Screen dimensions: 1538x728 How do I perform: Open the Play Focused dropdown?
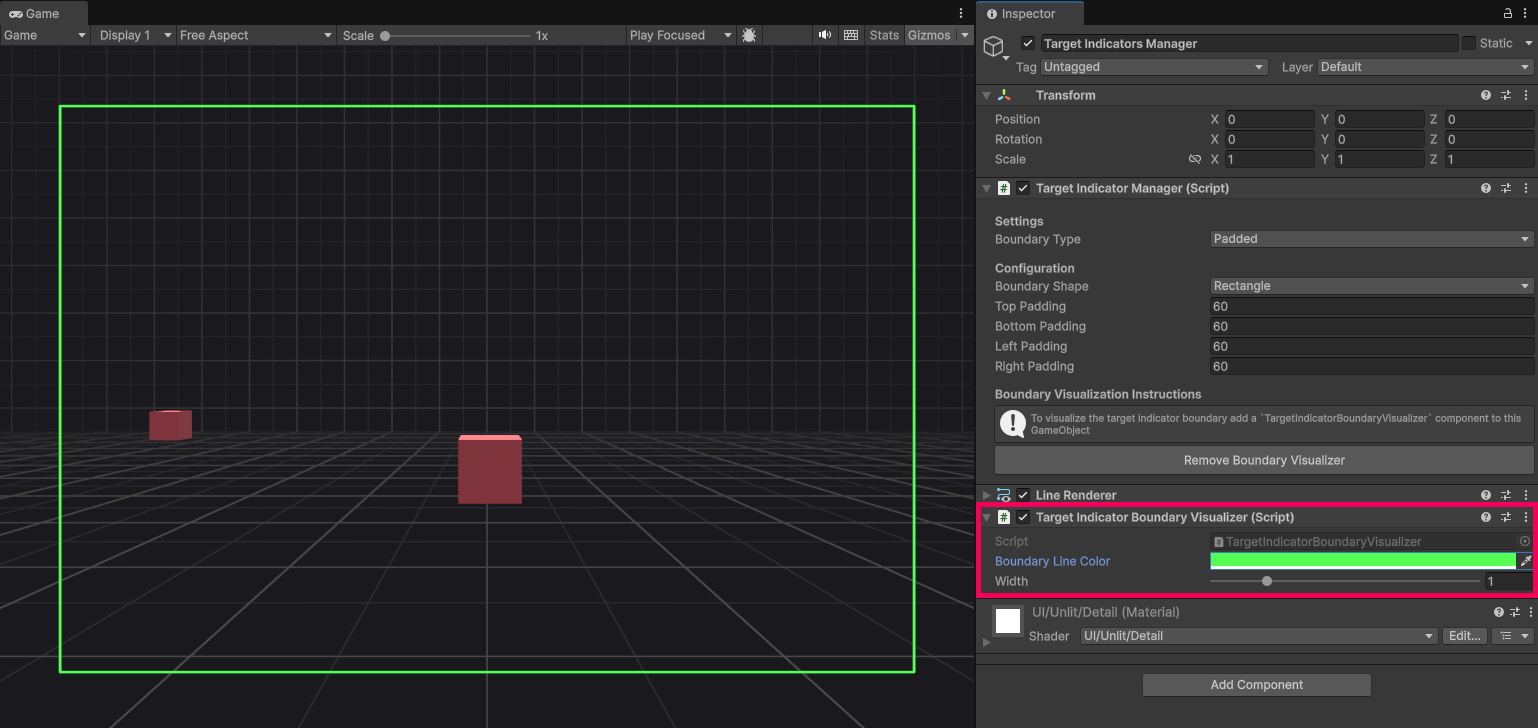pyautogui.click(x=680, y=35)
